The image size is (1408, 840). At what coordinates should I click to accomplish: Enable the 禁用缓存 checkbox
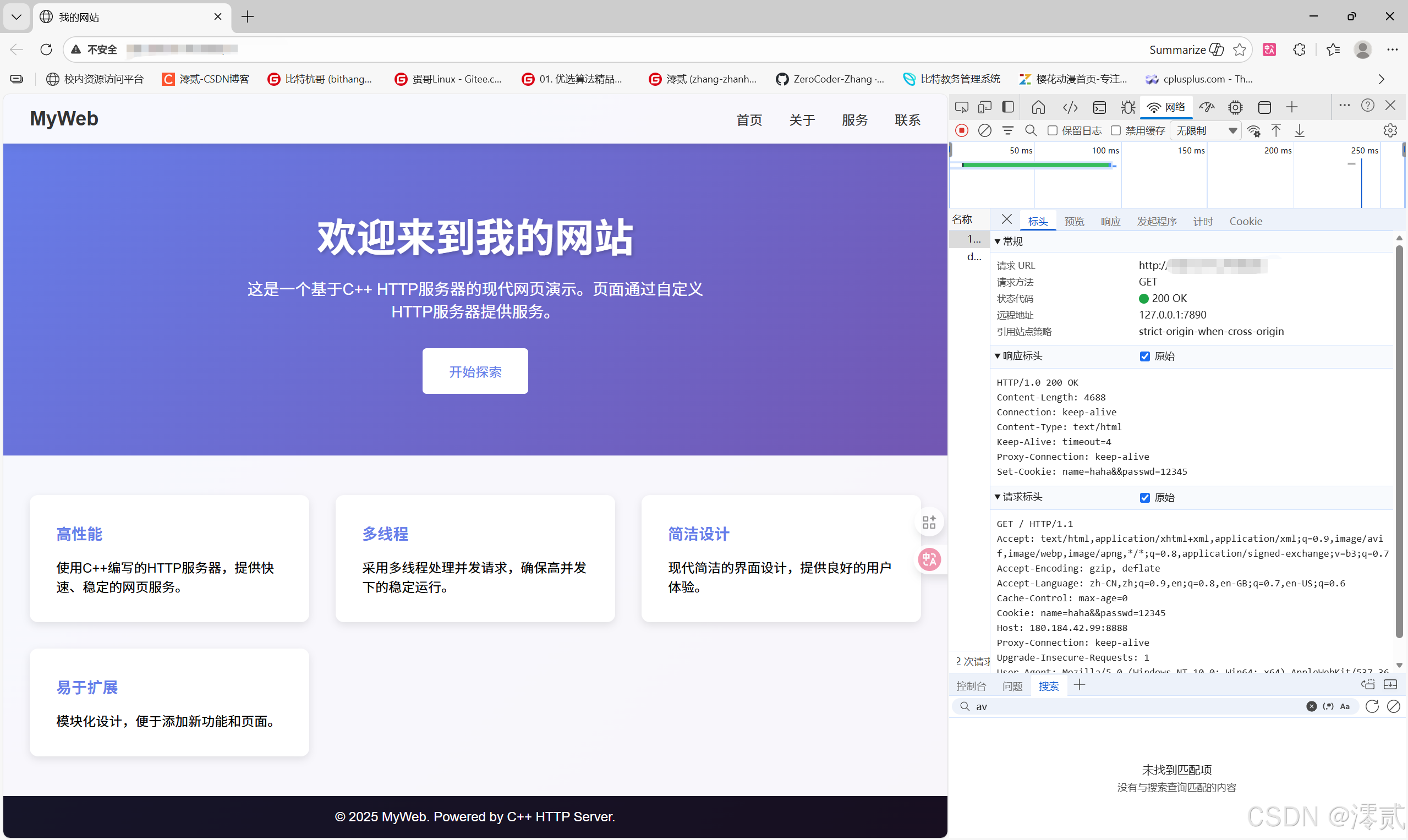[1115, 131]
